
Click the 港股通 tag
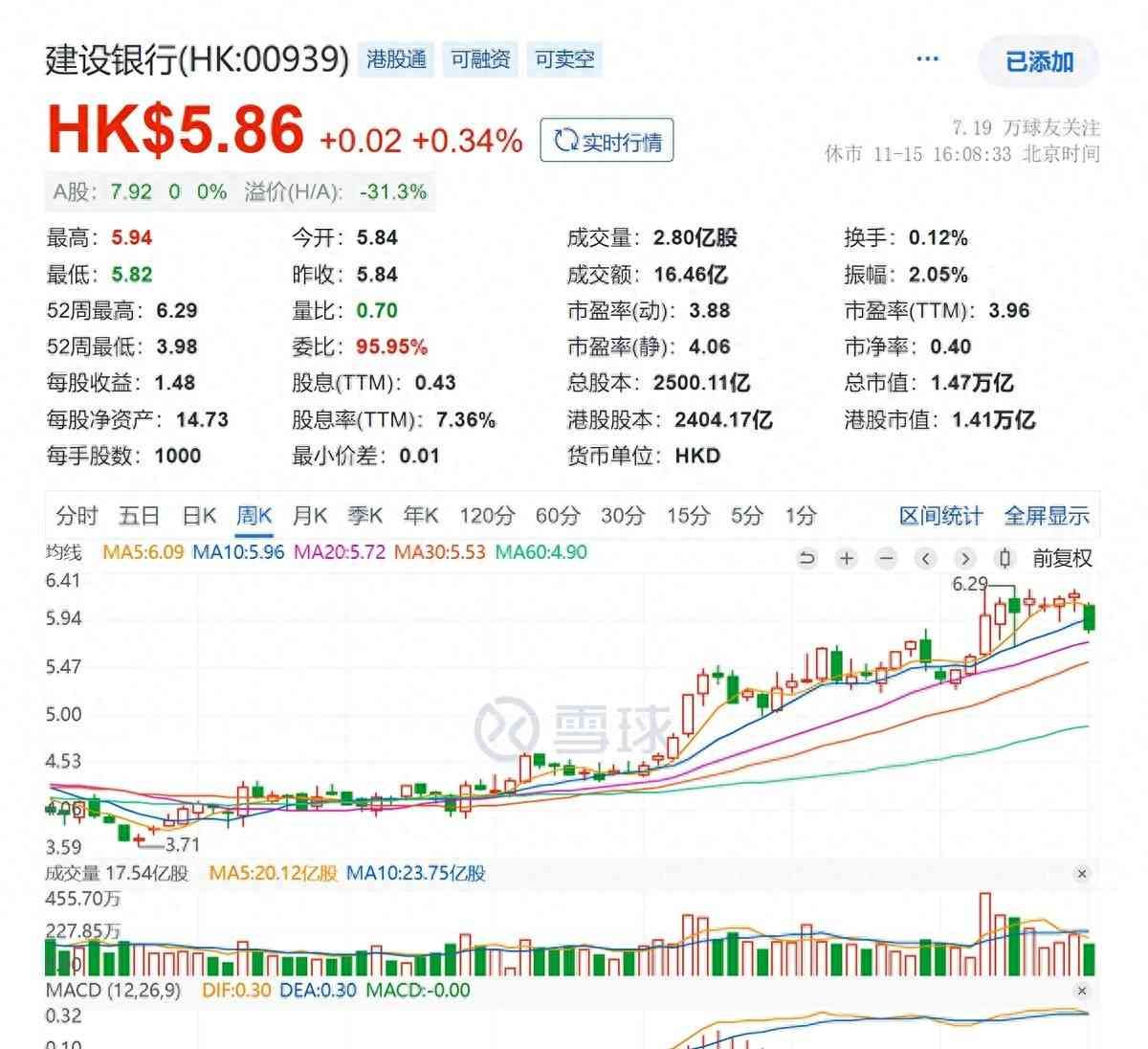pyautogui.click(x=396, y=60)
